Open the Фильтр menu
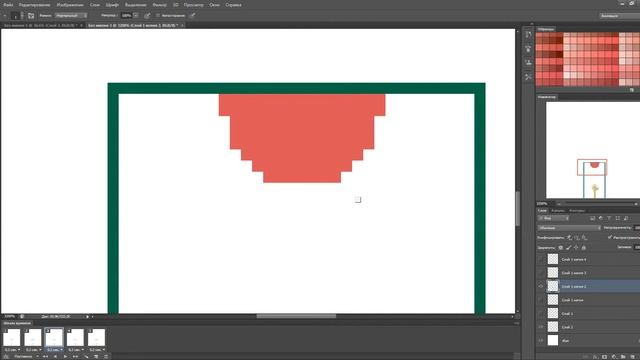This screenshot has height=360, width=640. (x=159, y=5)
